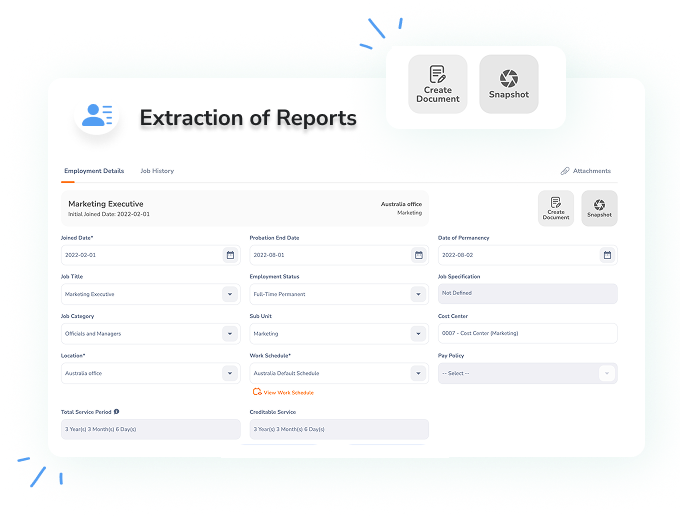680x517 pixels.
Task: Open calendar picker for Joined Date
Action: pos(230,255)
